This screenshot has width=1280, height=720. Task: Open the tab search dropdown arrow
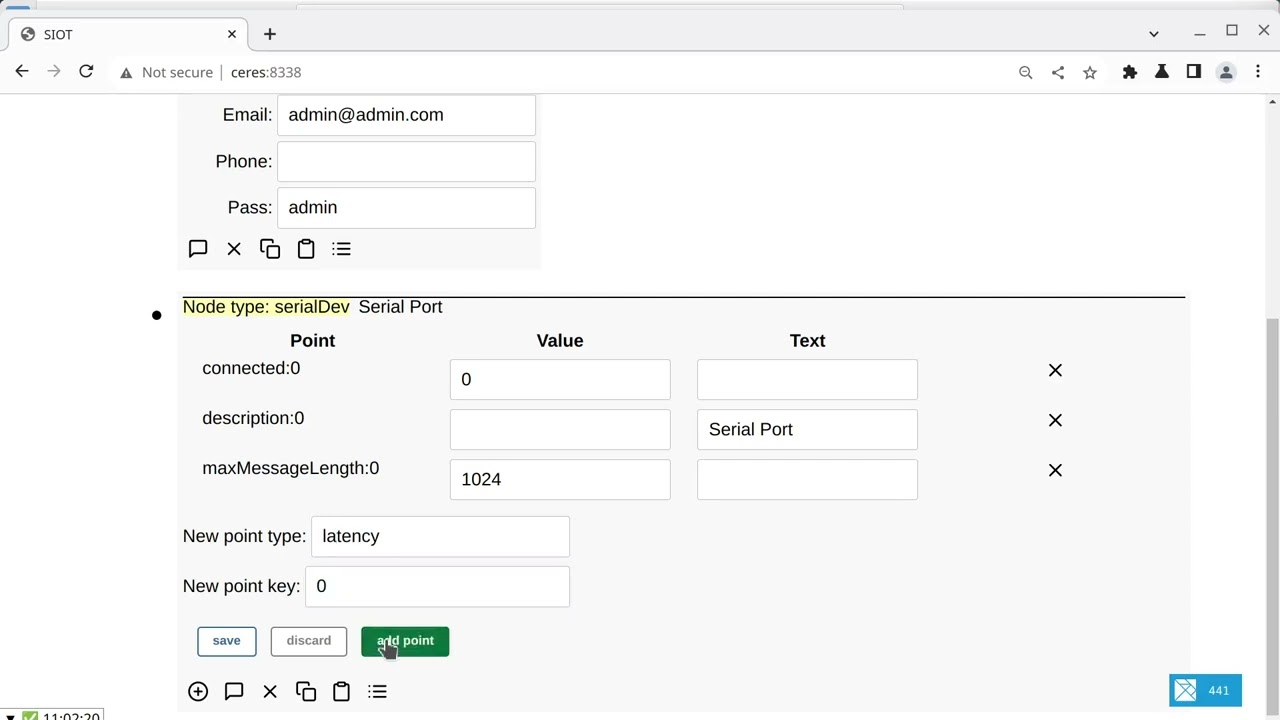pos(1154,34)
